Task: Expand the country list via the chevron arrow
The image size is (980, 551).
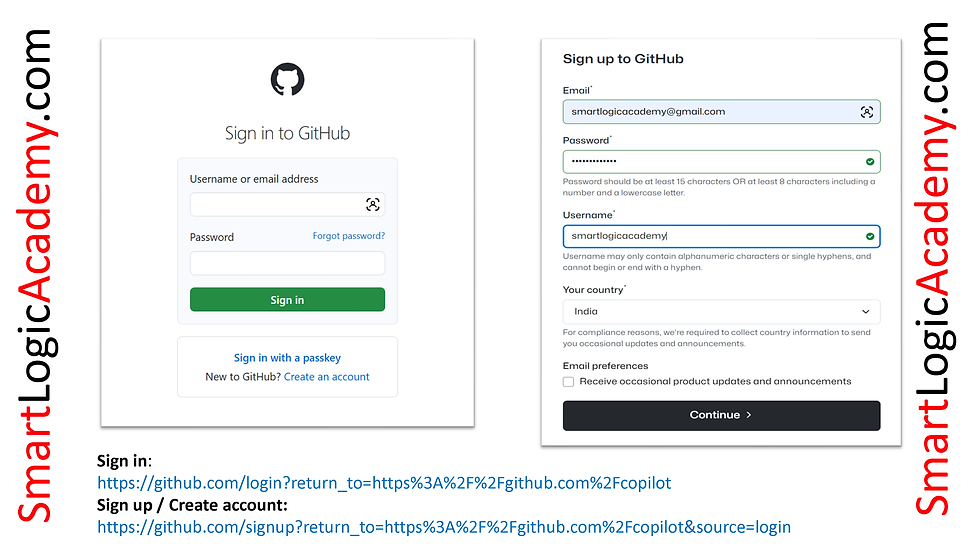Action: pos(866,312)
